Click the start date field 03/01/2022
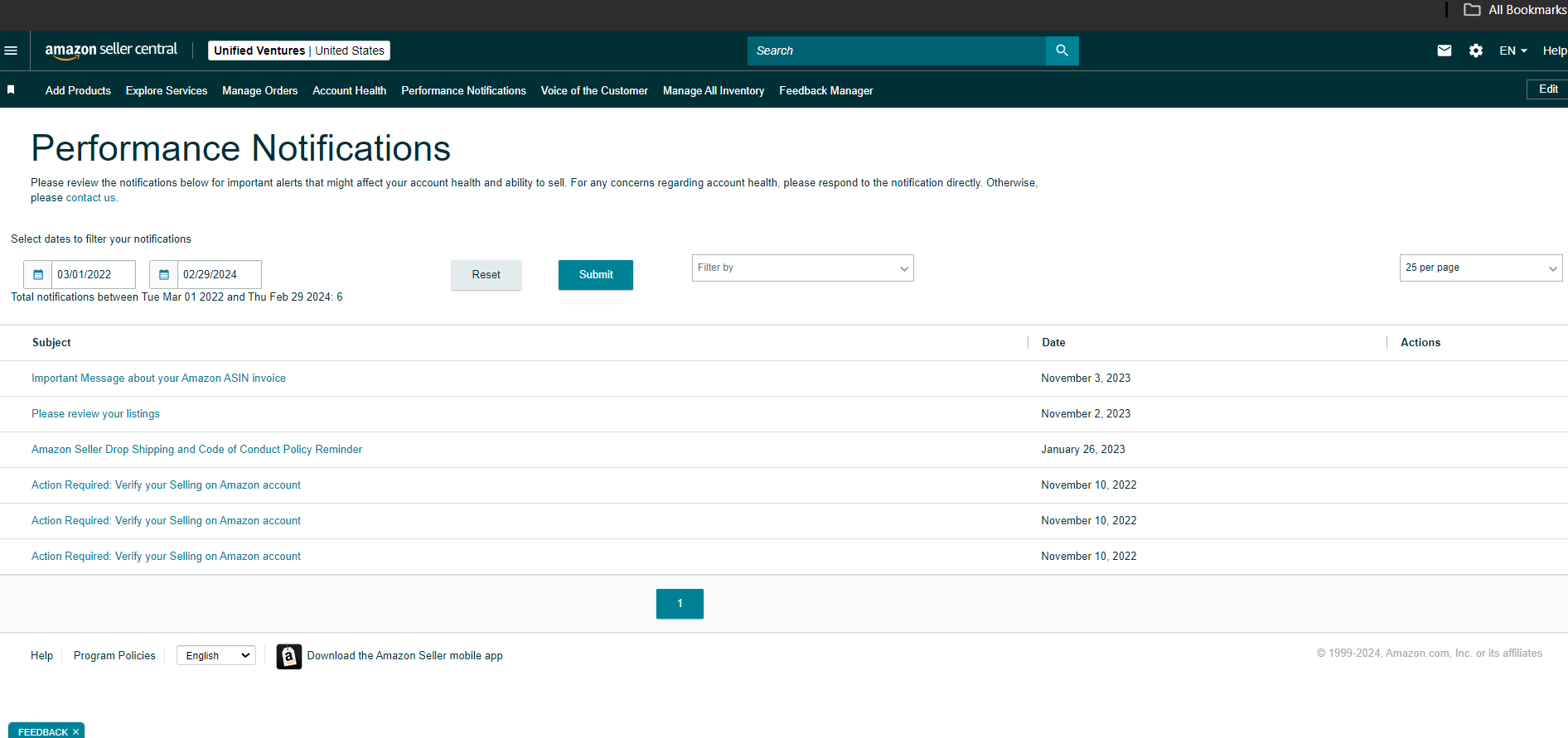 pyautogui.click(x=94, y=274)
